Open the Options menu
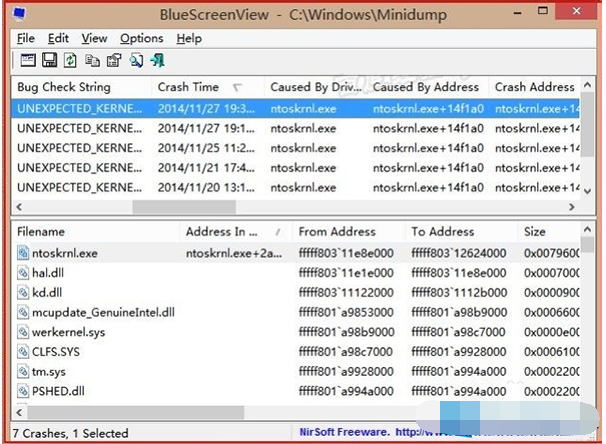Image resolution: width=606 pixels, height=444 pixels. pyautogui.click(x=141, y=38)
